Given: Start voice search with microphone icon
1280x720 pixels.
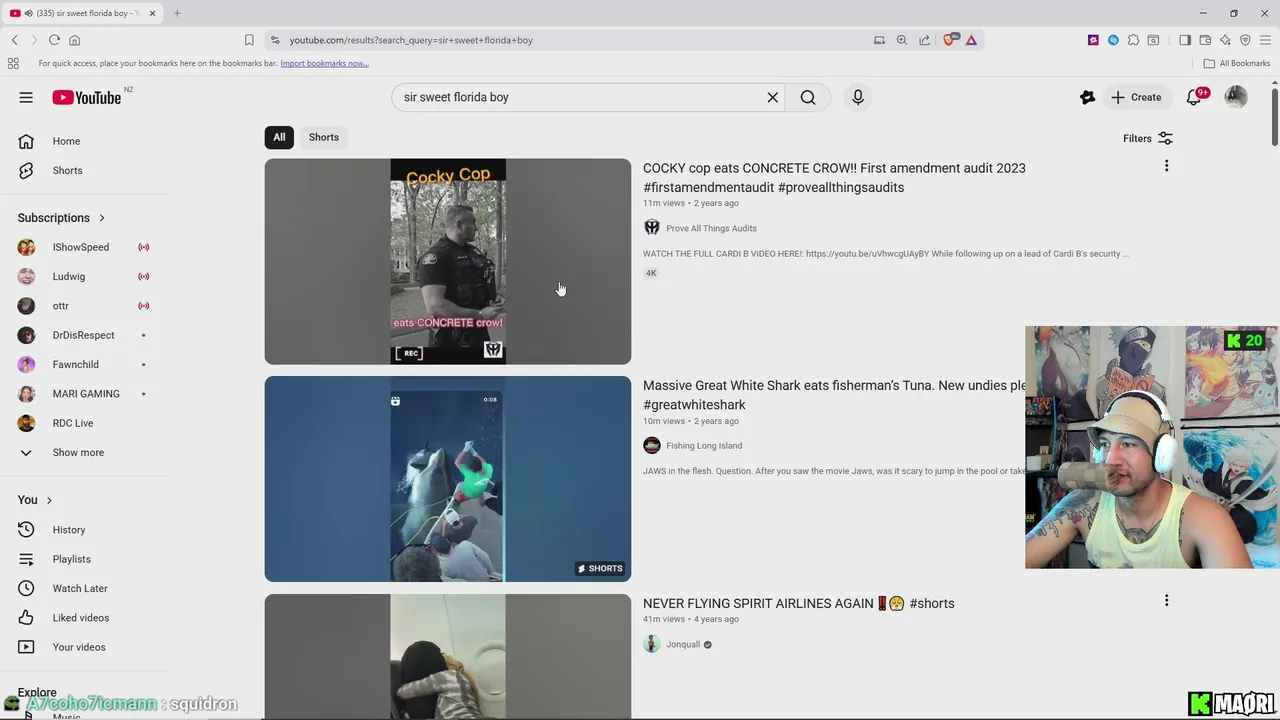Looking at the screenshot, I should pos(857,97).
